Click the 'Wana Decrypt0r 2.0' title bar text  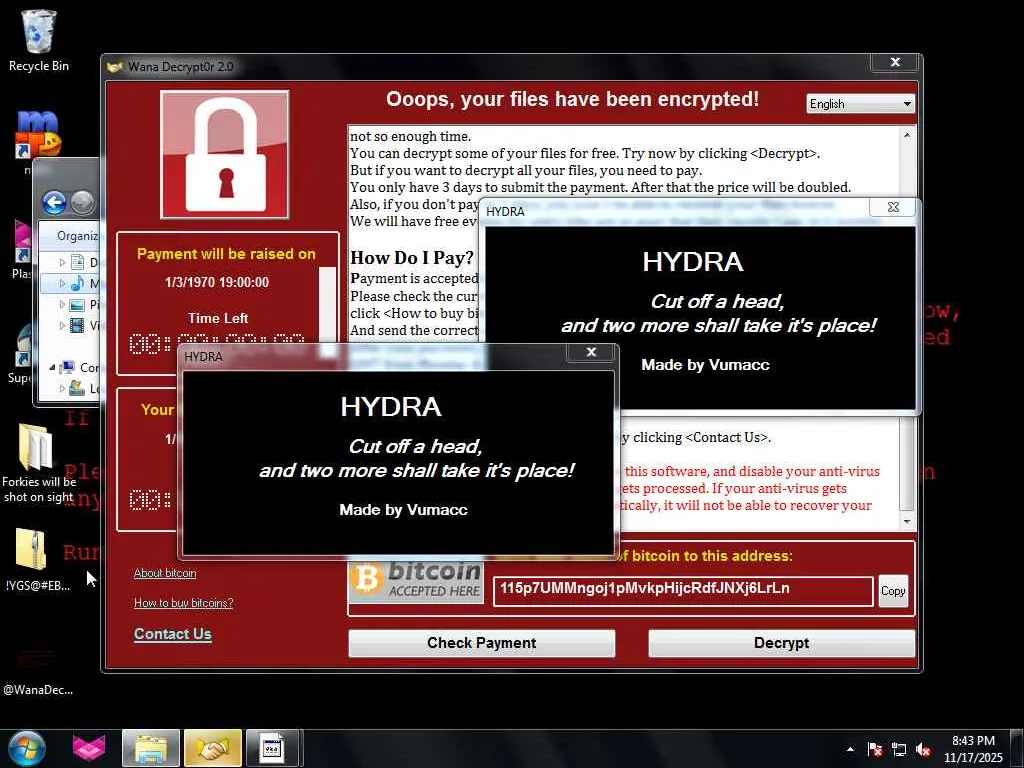pyautogui.click(x=180, y=67)
